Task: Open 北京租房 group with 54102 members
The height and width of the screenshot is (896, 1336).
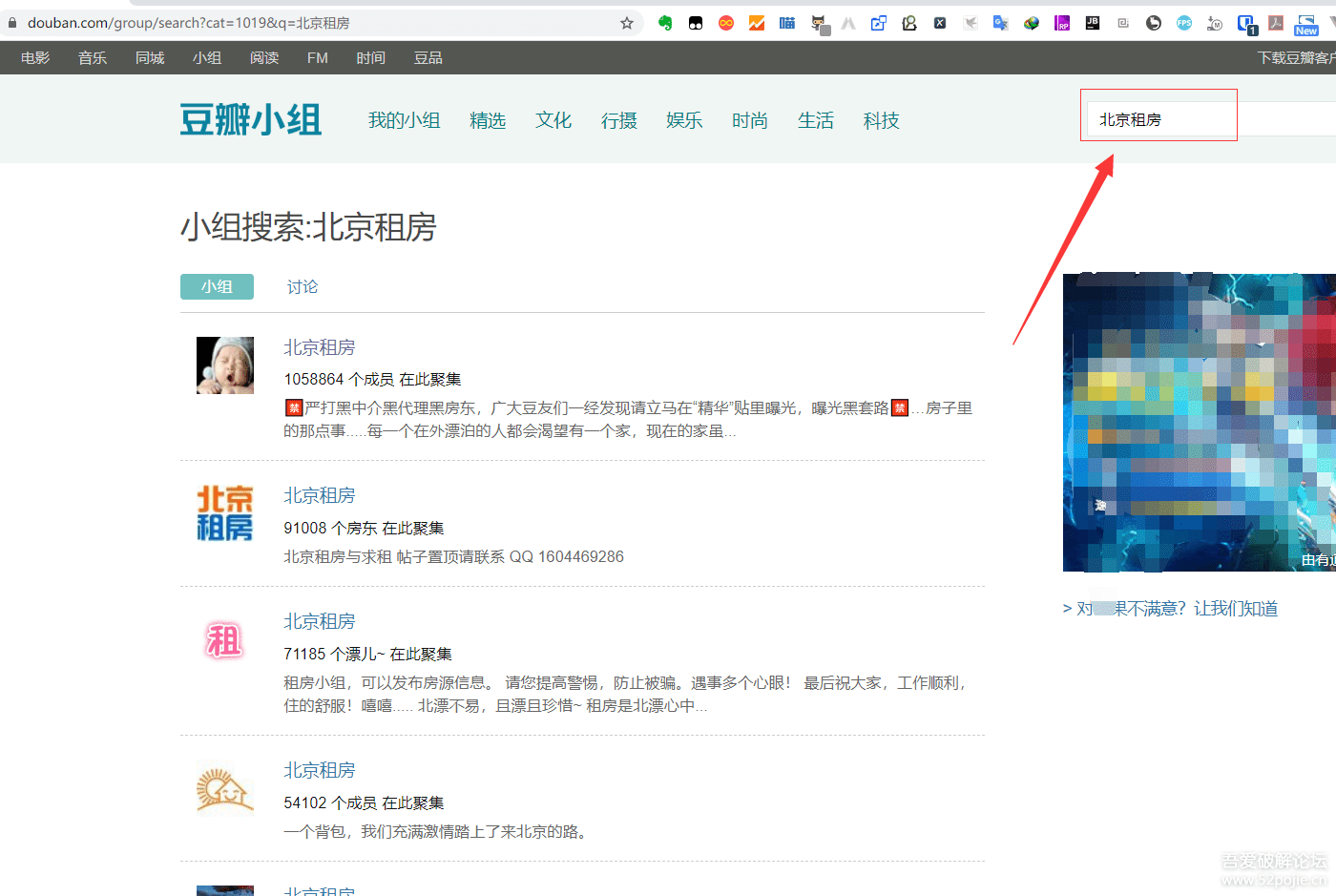Action: coord(320,770)
